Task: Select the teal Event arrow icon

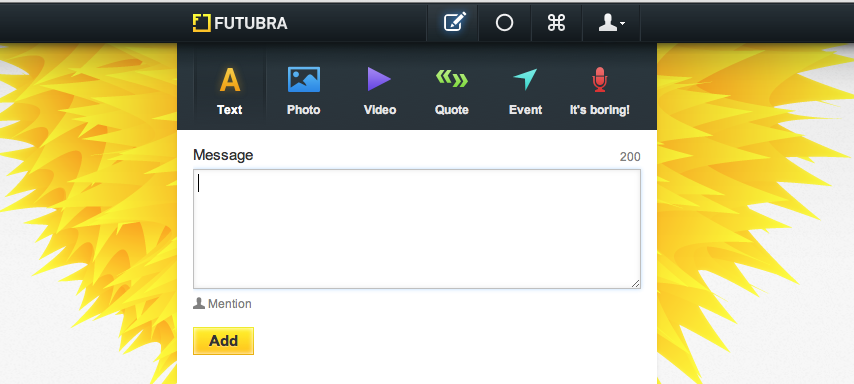Action: [x=525, y=80]
